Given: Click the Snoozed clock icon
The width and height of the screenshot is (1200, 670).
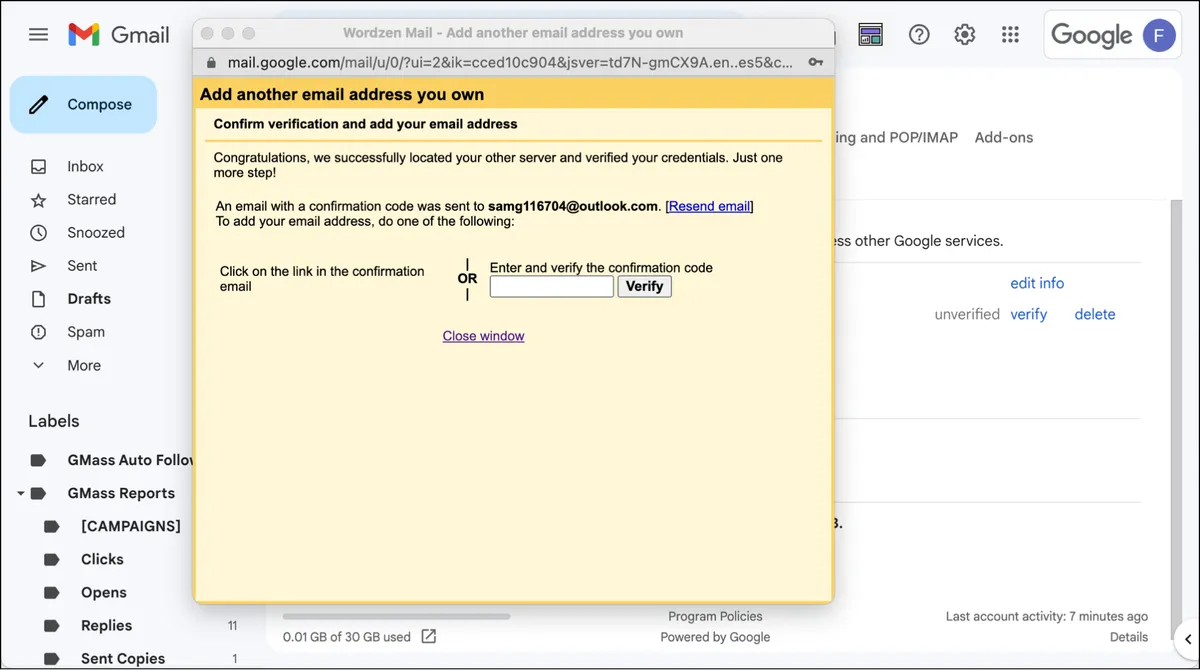Looking at the screenshot, I should click(x=38, y=233).
